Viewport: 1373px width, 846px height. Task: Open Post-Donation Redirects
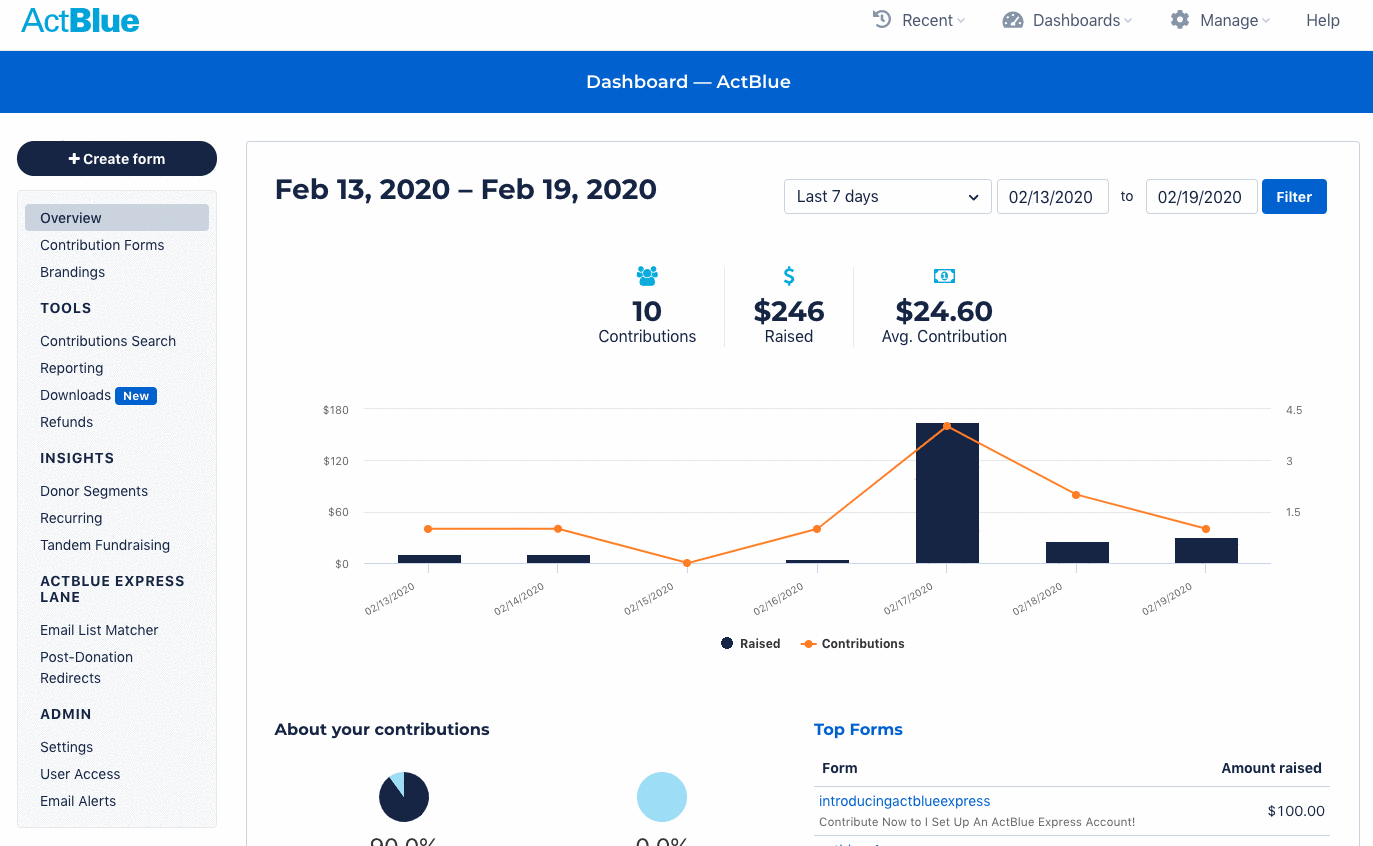[86, 667]
